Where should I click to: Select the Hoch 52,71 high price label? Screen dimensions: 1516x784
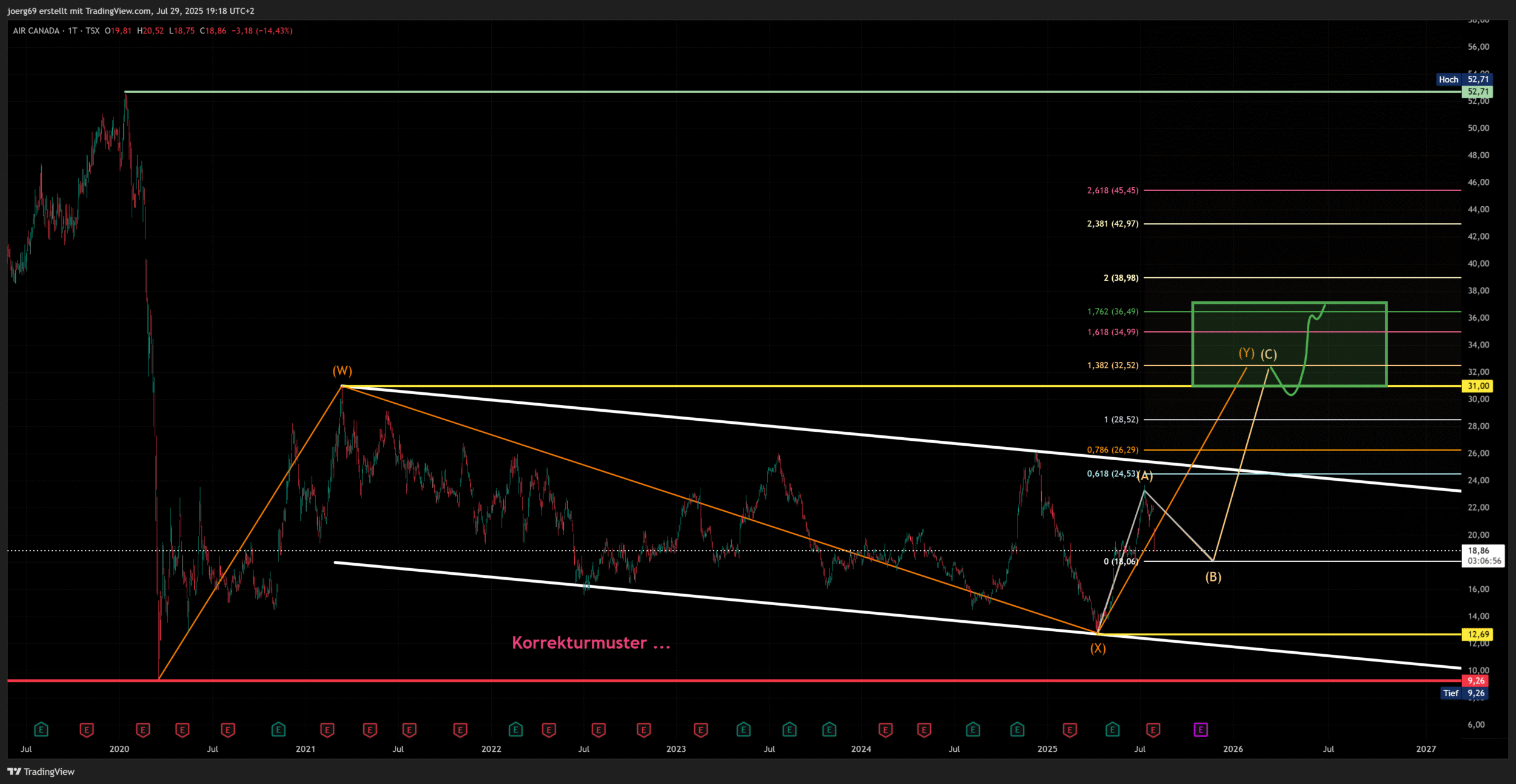coord(1464,79)
